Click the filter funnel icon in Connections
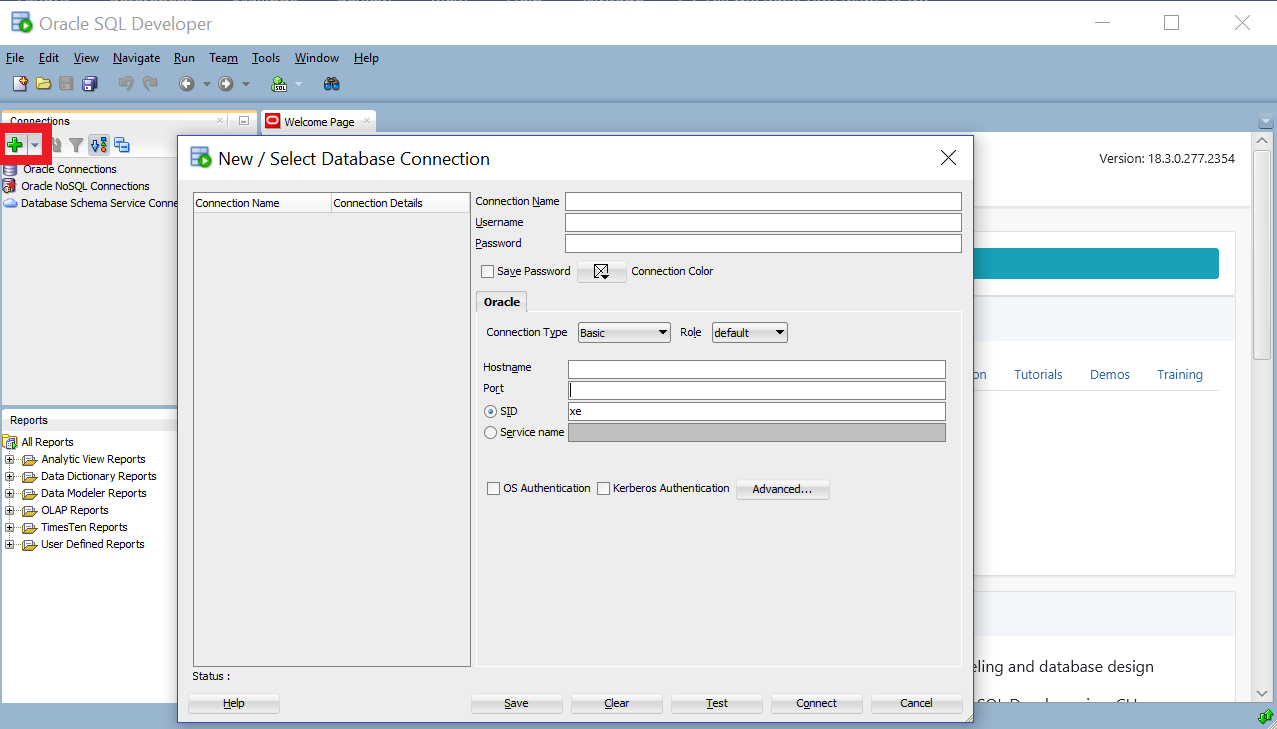The height and width of the screenshot is (729, 1277). coord(76,145)
